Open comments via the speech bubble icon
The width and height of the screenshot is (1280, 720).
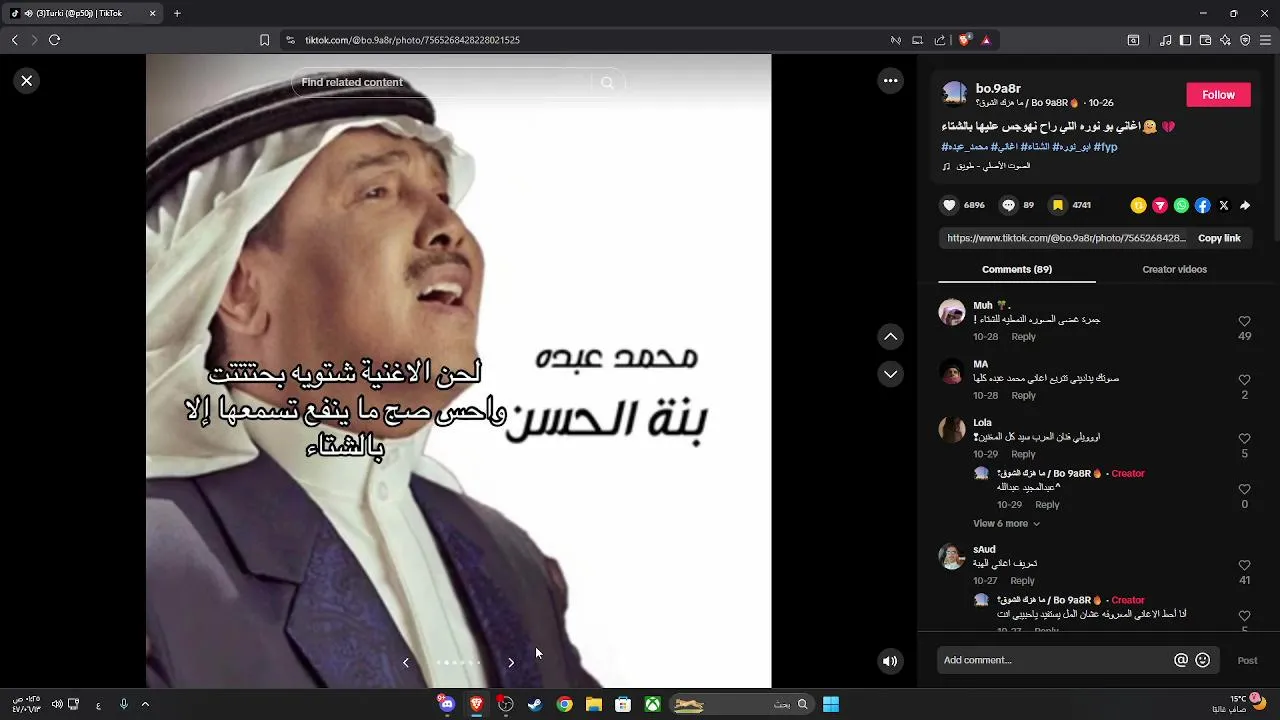(x=1009, y=205)
